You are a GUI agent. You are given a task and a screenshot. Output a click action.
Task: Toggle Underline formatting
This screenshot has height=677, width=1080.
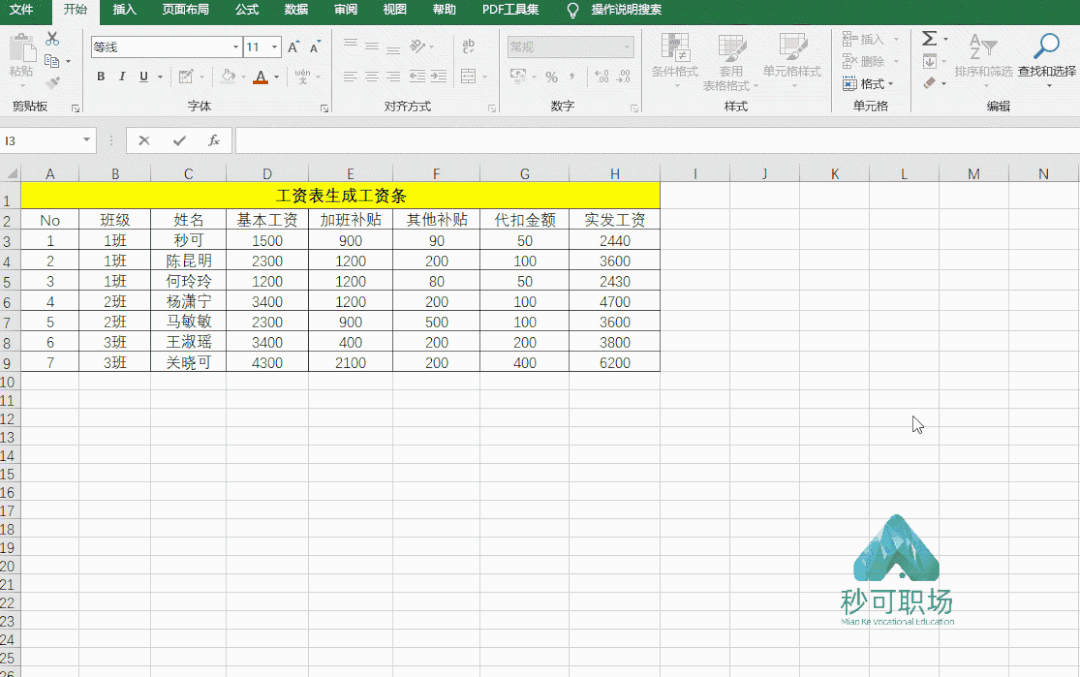(143, 76)
